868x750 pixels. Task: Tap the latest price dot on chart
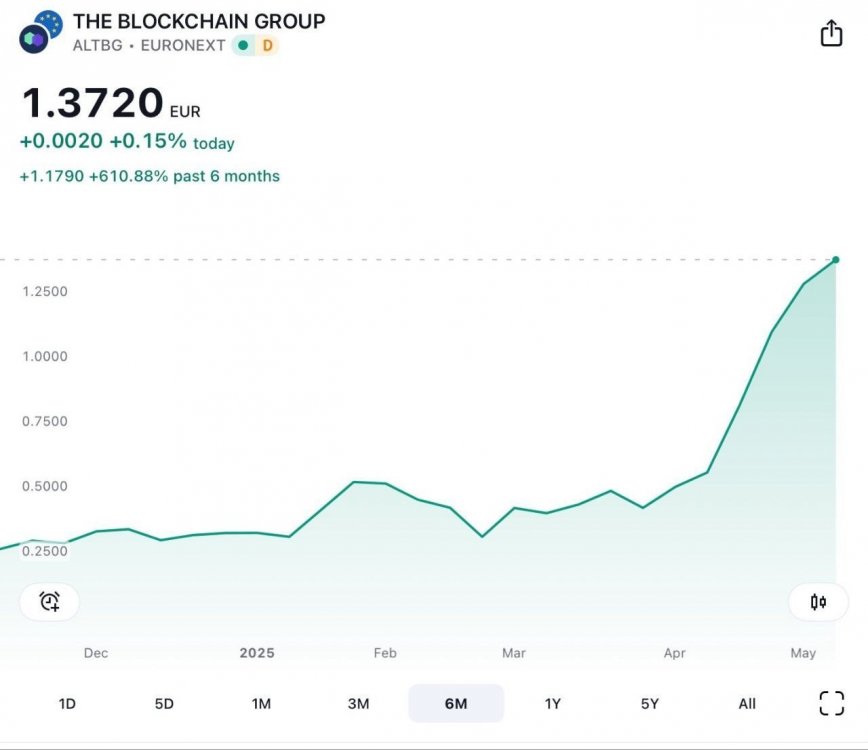pyautogui.click(x=835, y=260)
